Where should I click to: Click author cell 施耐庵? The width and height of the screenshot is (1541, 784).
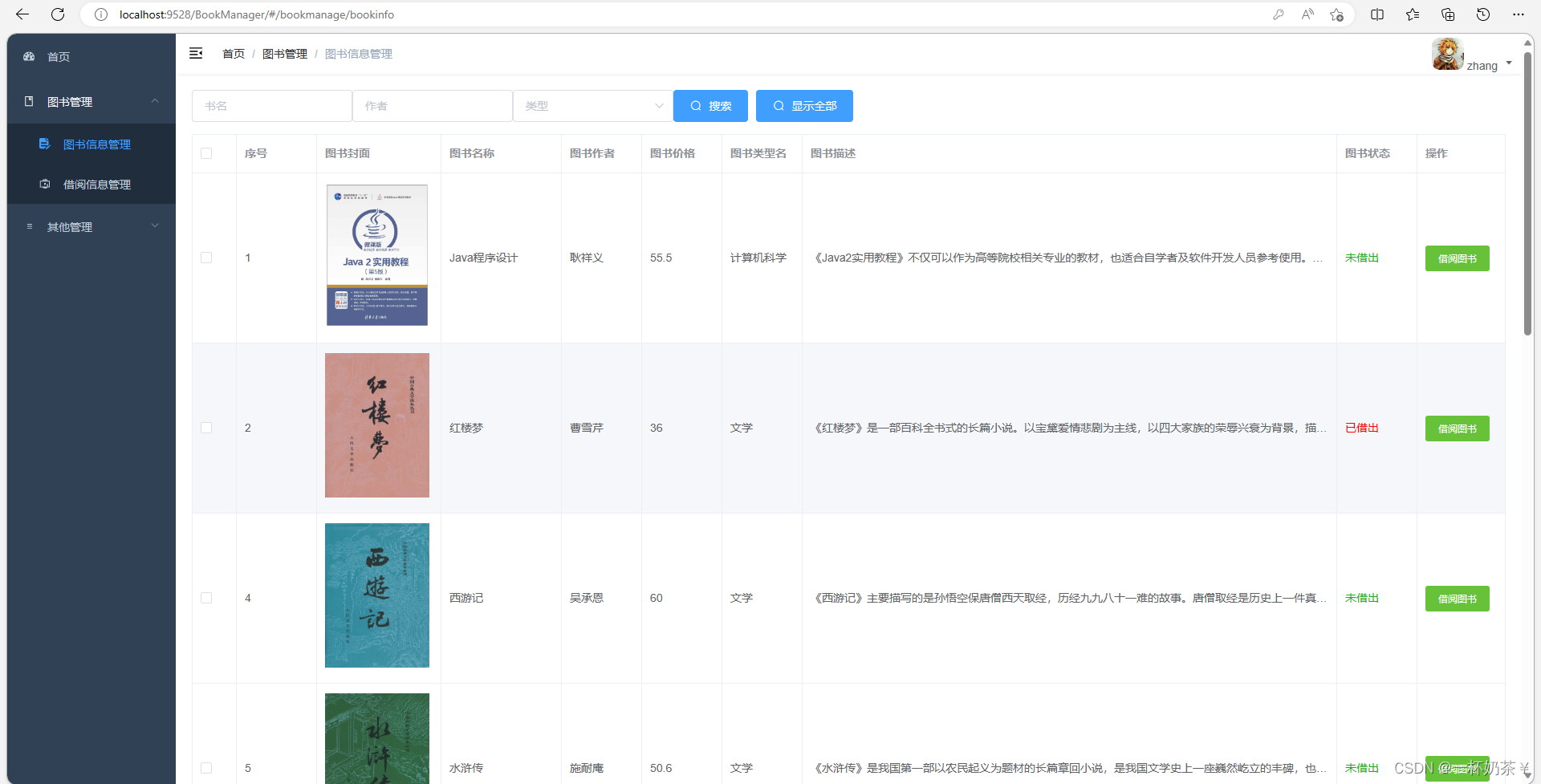click(x=587, y=768)
